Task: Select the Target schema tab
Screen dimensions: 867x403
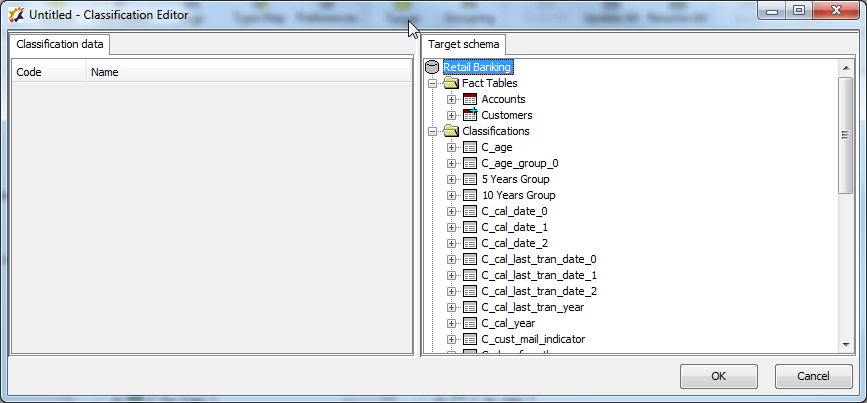Action: 464,45
